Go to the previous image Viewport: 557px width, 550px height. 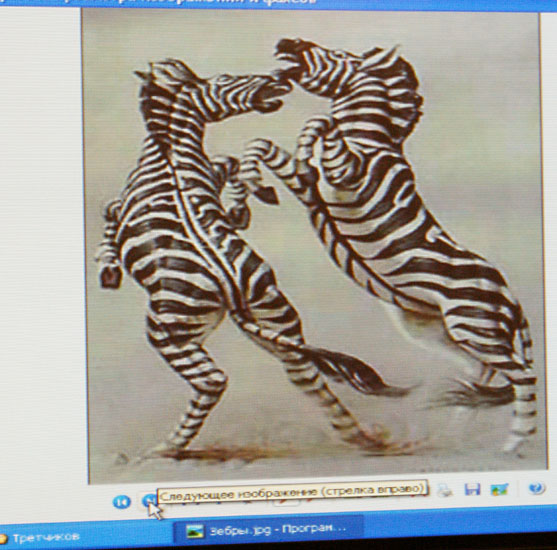(121, 502)
